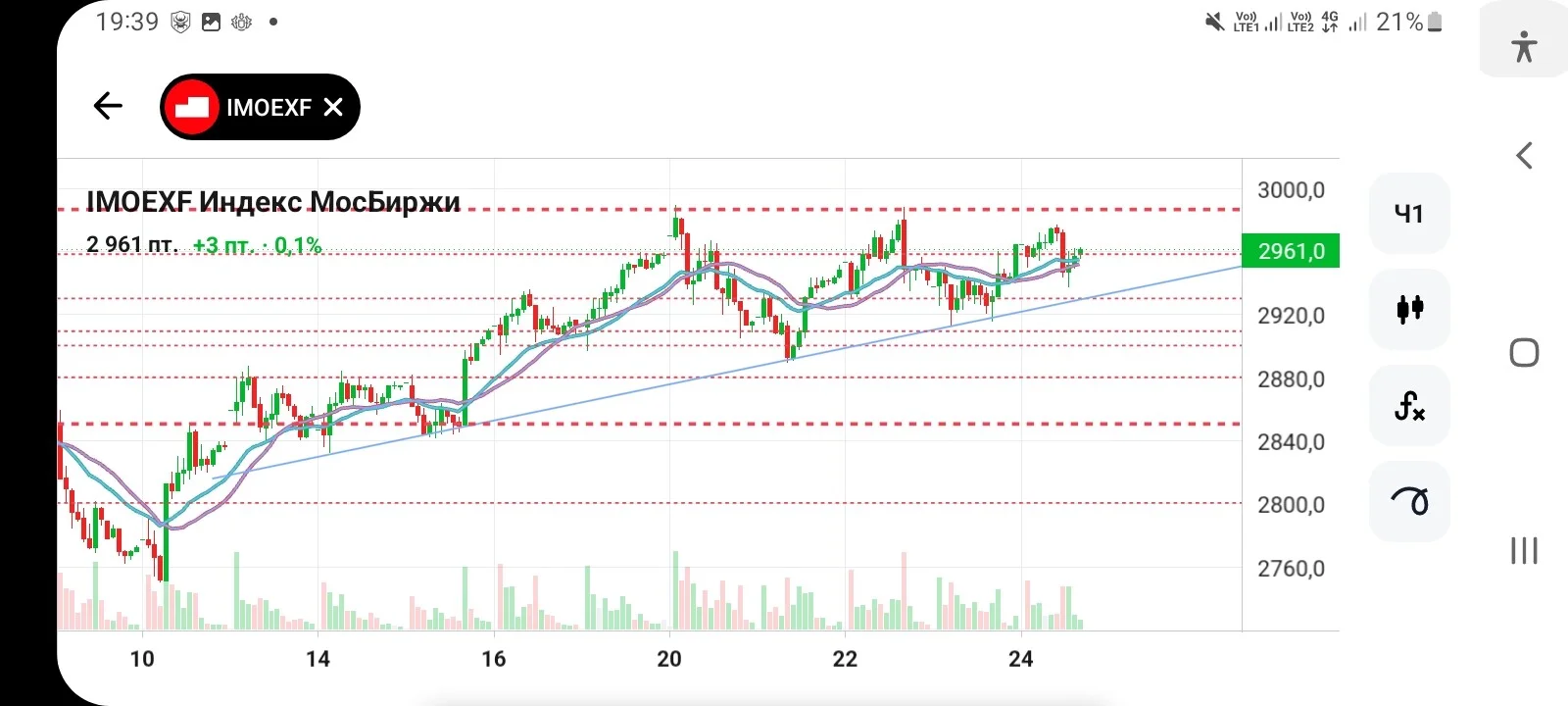Select date 16 on time axis
Screen dimensions: 1568x706
pos(494,659)
